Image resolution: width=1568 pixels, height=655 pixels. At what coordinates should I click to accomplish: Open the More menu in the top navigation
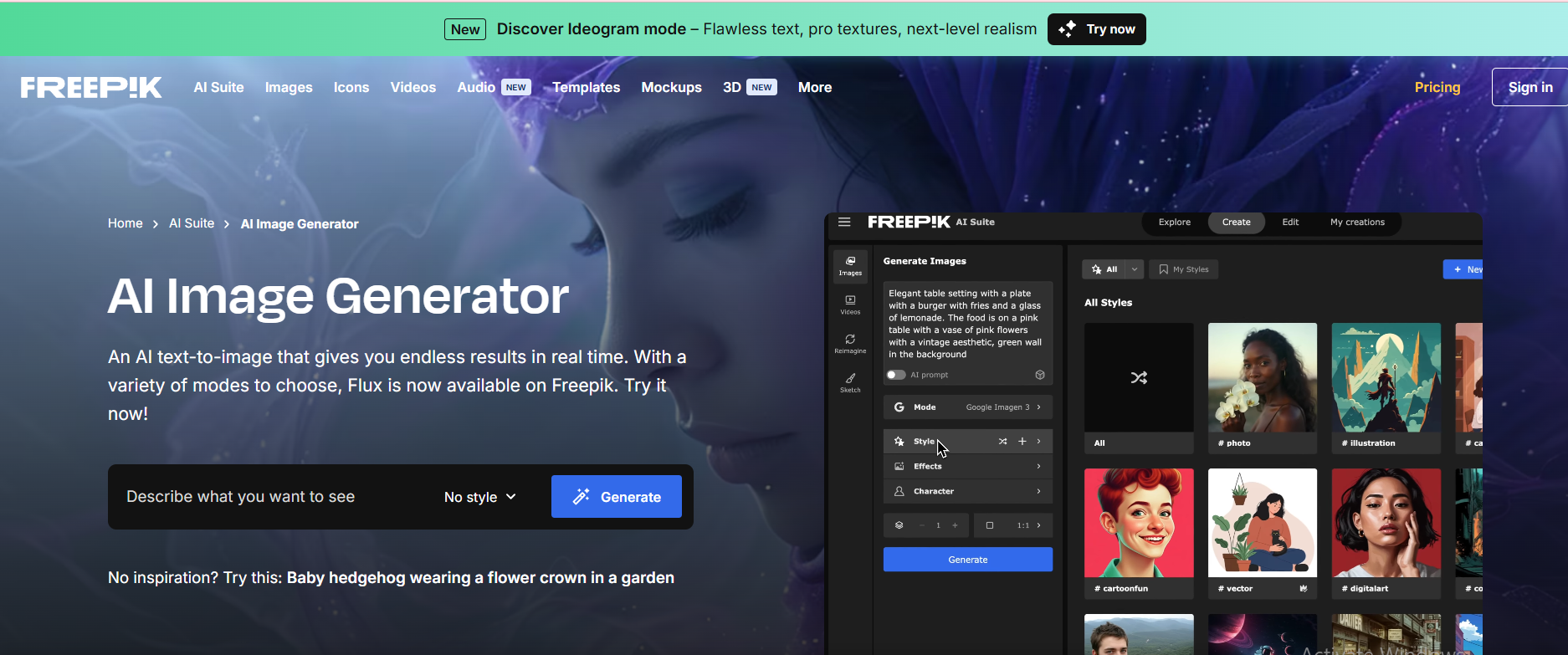coord(815,87)
